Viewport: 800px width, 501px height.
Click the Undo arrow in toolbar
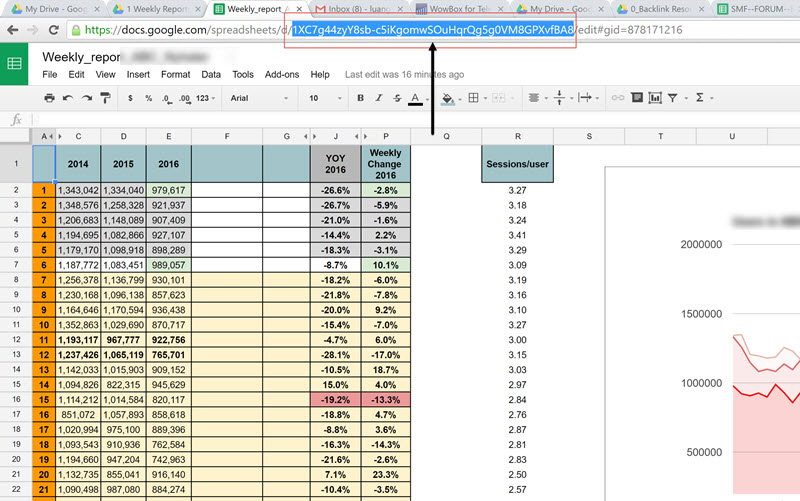click(x=68, y=98)
